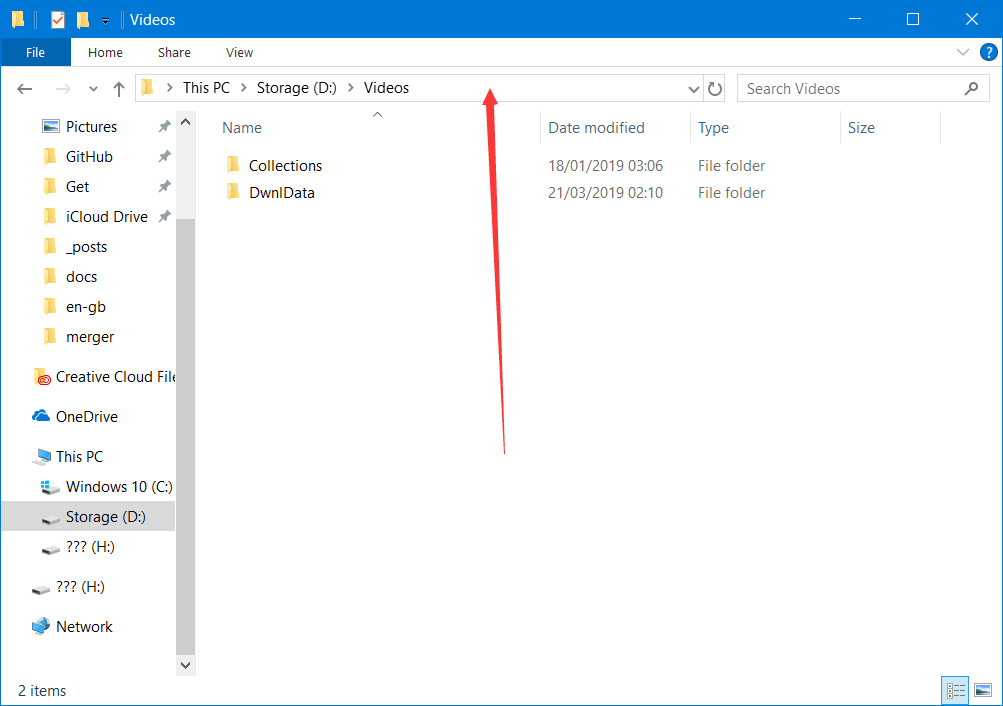Switch to Details view layout
The image size is (1003, 706).
tap(956, 690)
